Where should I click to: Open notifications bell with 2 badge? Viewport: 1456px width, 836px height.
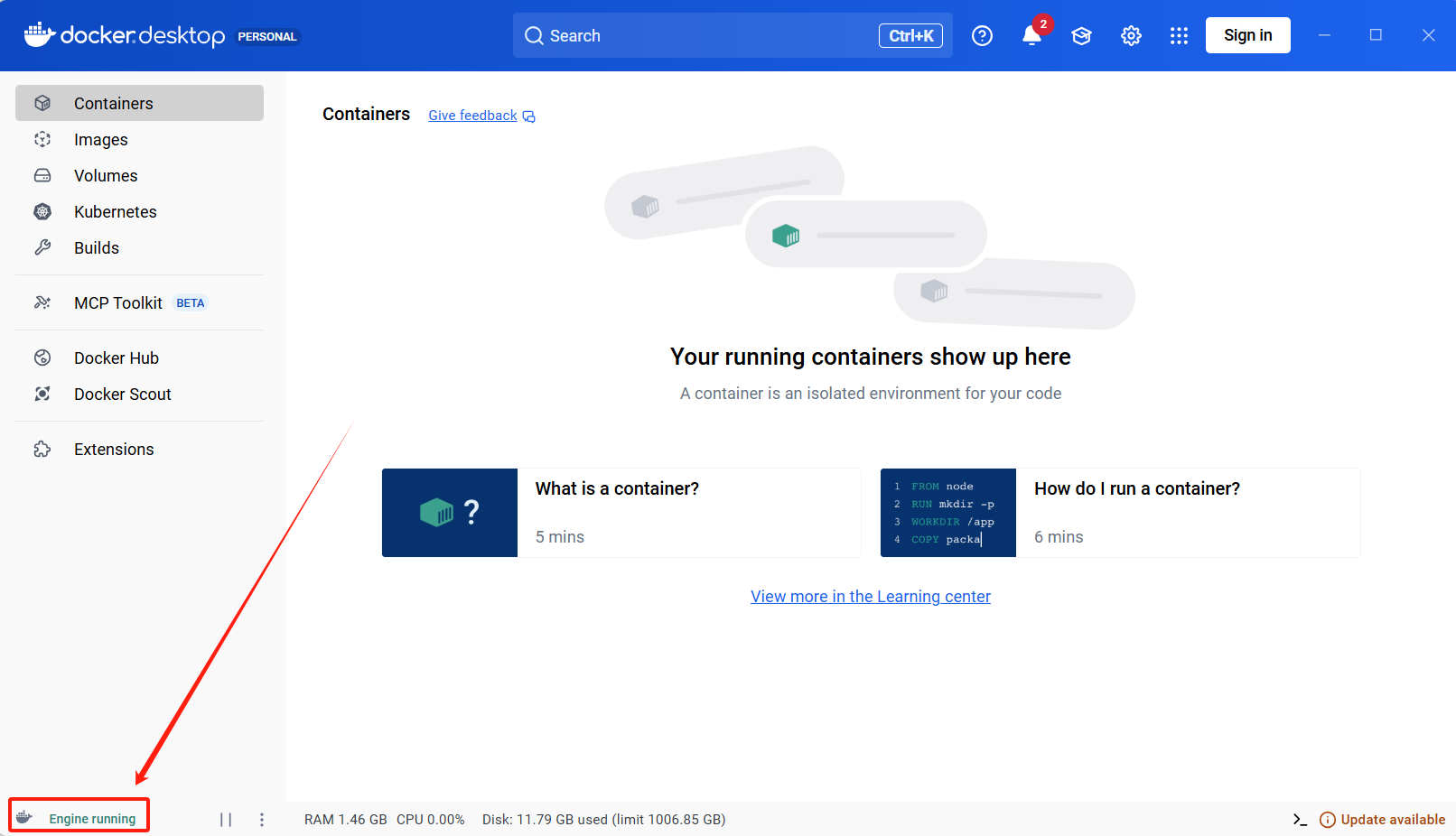tap(1032, 34)
